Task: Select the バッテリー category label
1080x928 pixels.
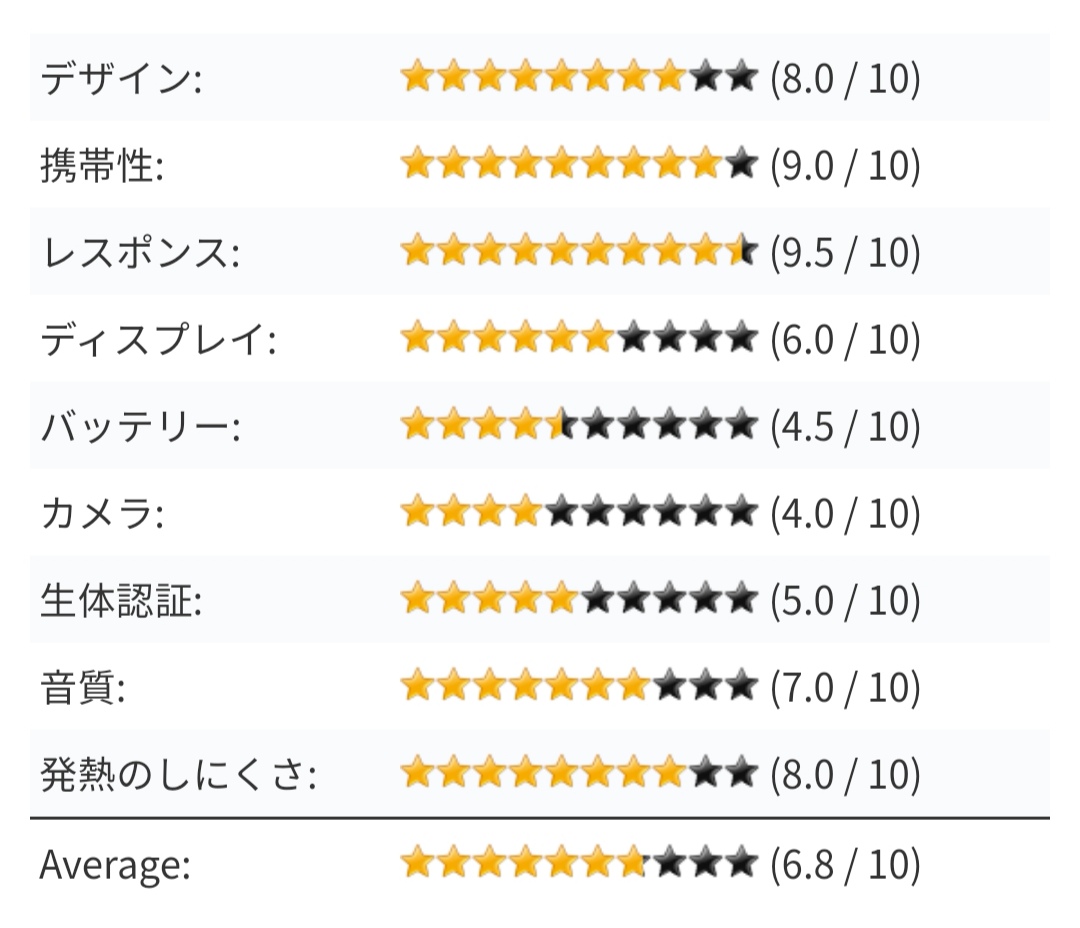Action: [x=140, y=426]
